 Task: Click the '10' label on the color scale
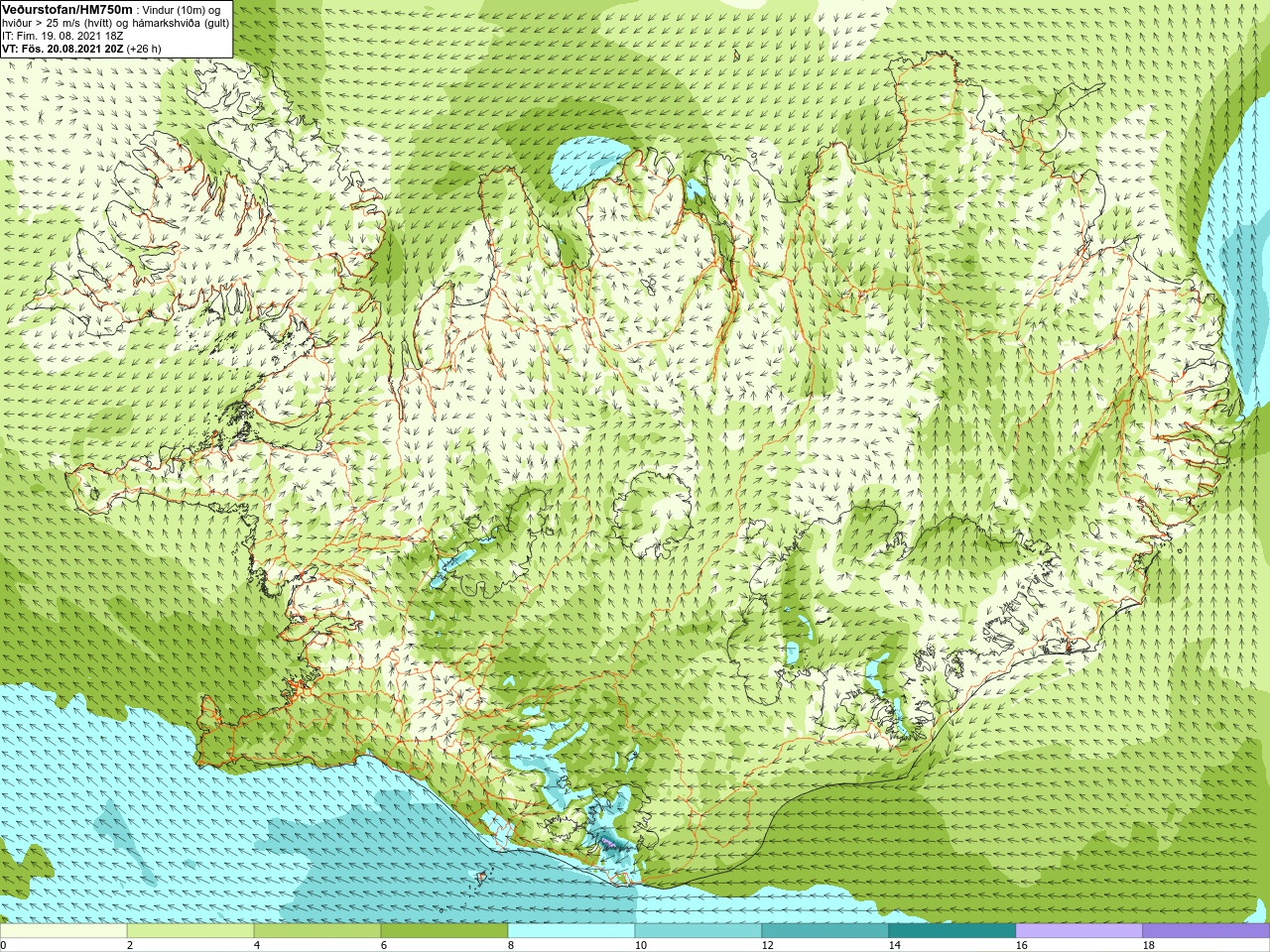[x=641, y=945]
